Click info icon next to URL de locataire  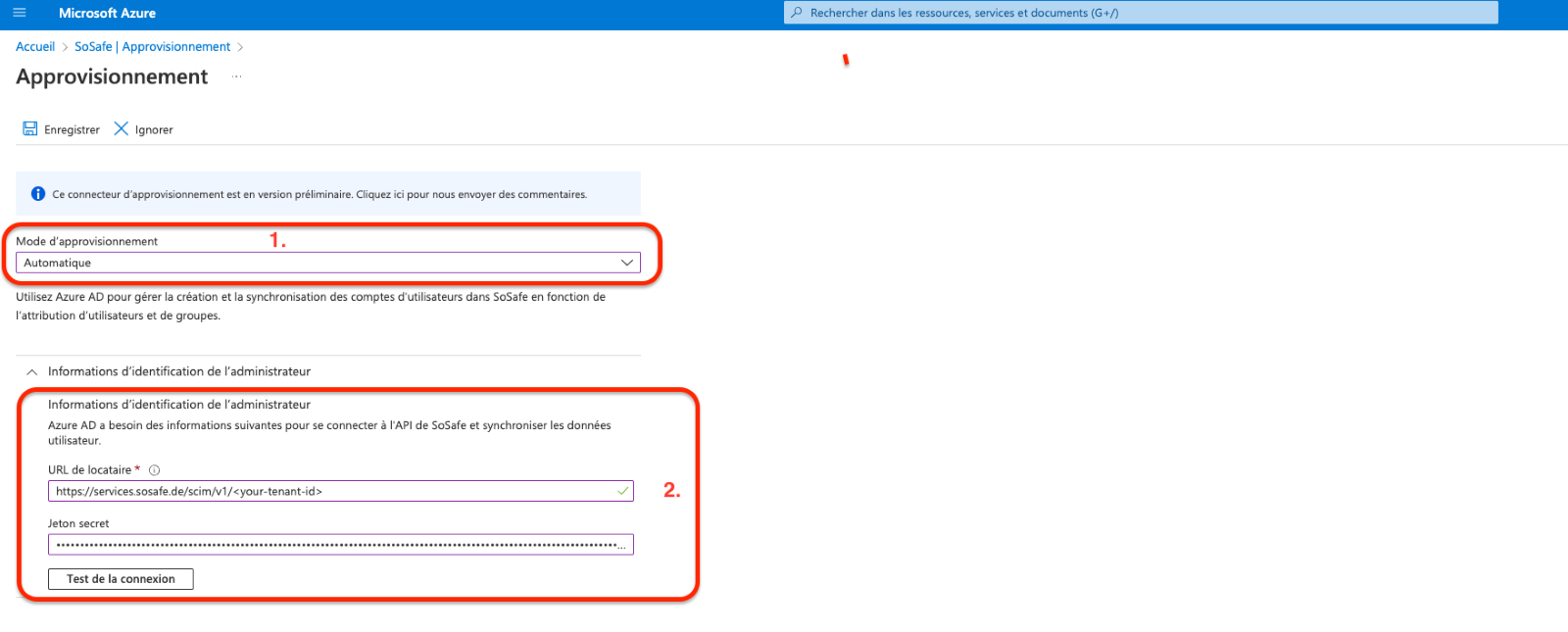pyautogui.click(x=154, y=470)
